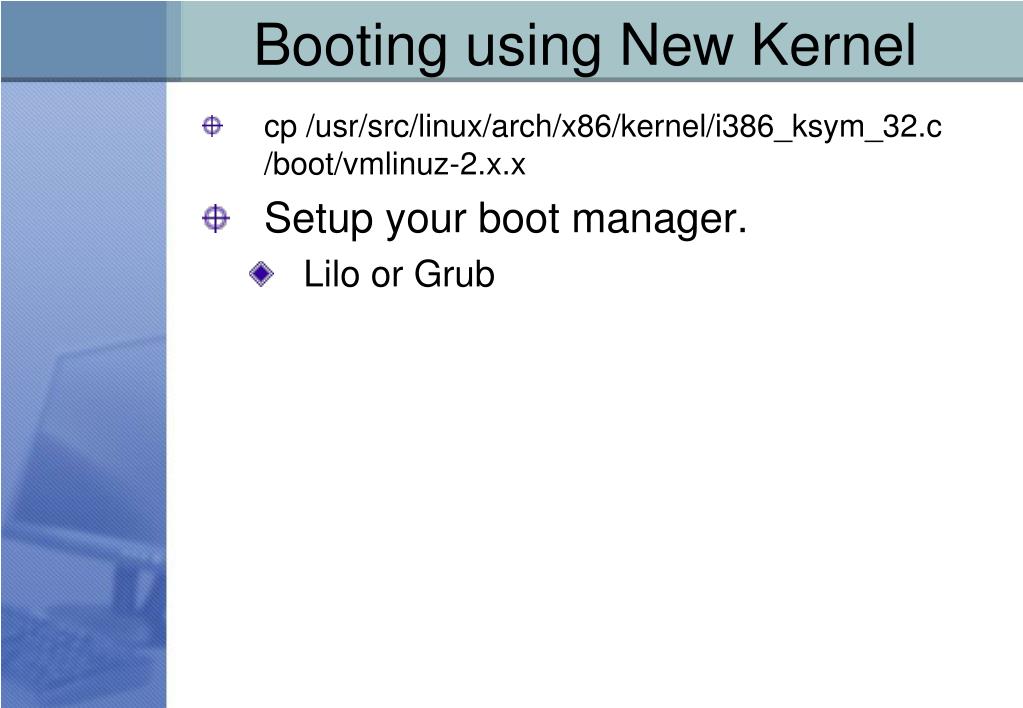
Task: Click the /boot/vmlinuz-2.x.x path text
Action: pos(394,164)
